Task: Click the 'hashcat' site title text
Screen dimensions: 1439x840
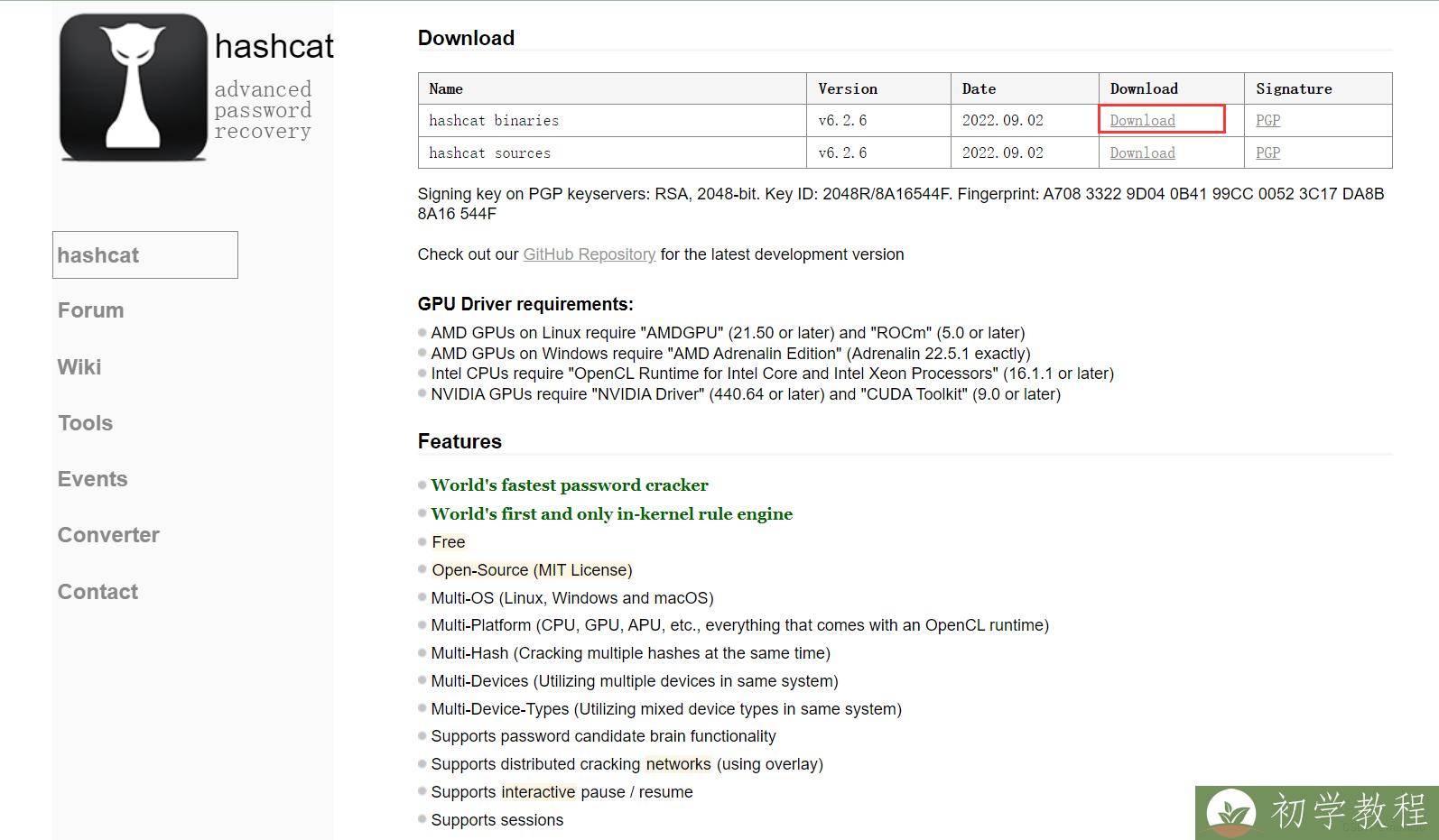Action: [274, 46]
